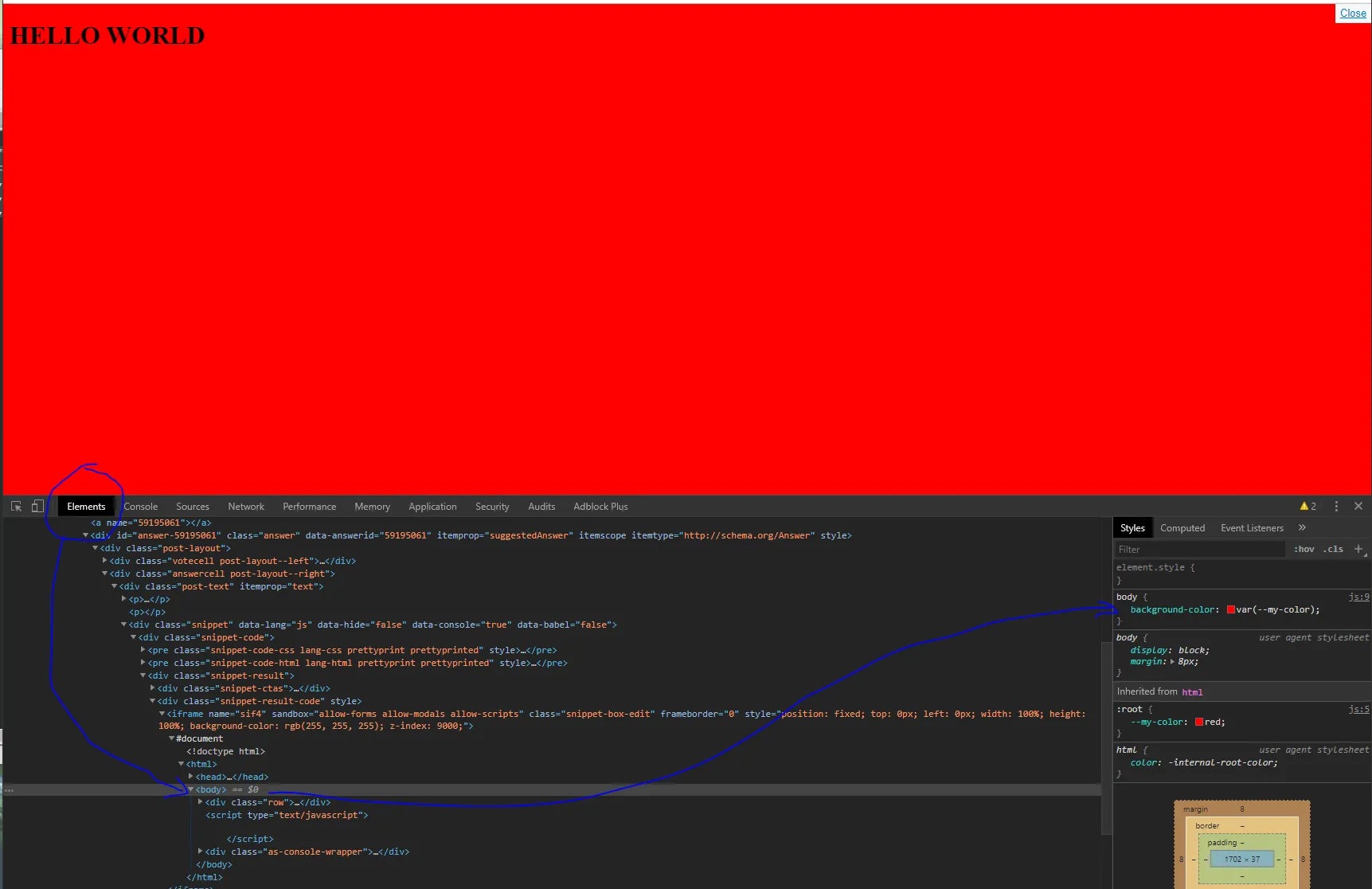
Task: Click the red swatch beside var(--my-color)
Action: (1231, 609)
